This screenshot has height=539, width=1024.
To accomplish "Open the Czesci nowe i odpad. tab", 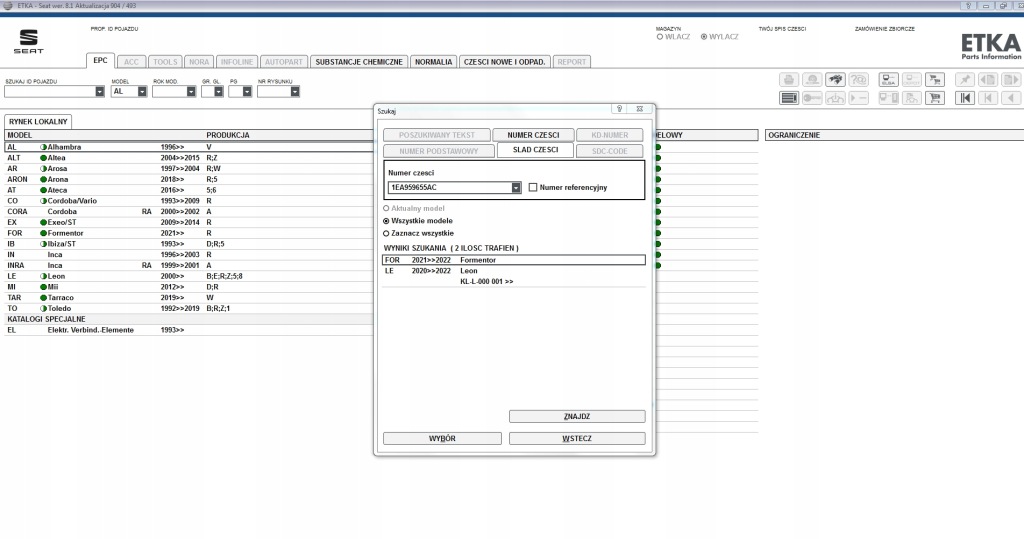I will [x=504, y=62].
